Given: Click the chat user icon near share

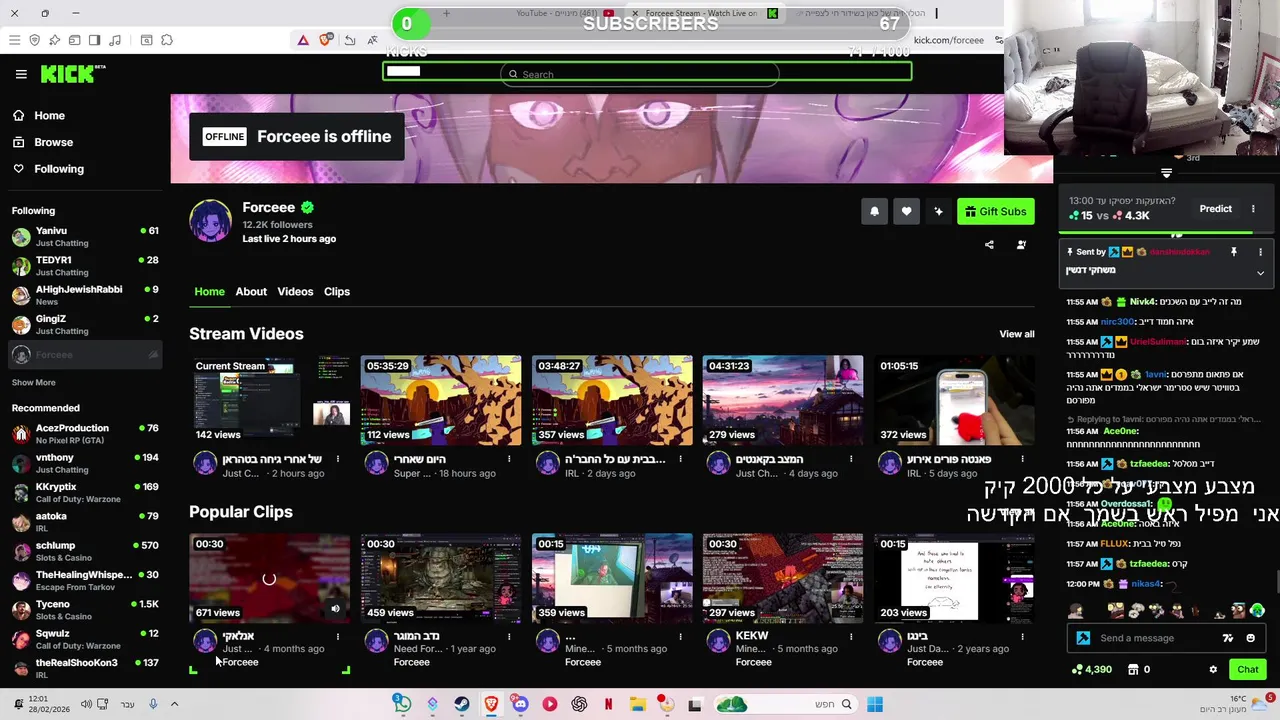Looking at the screenshot, I should [x=1021, y=245].
